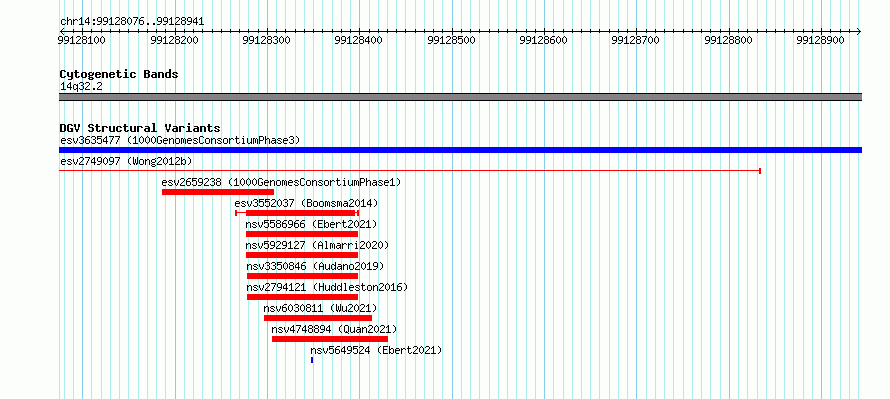Open the nsv2794121 (Huddleston2016) label

[x=327, y=287]
